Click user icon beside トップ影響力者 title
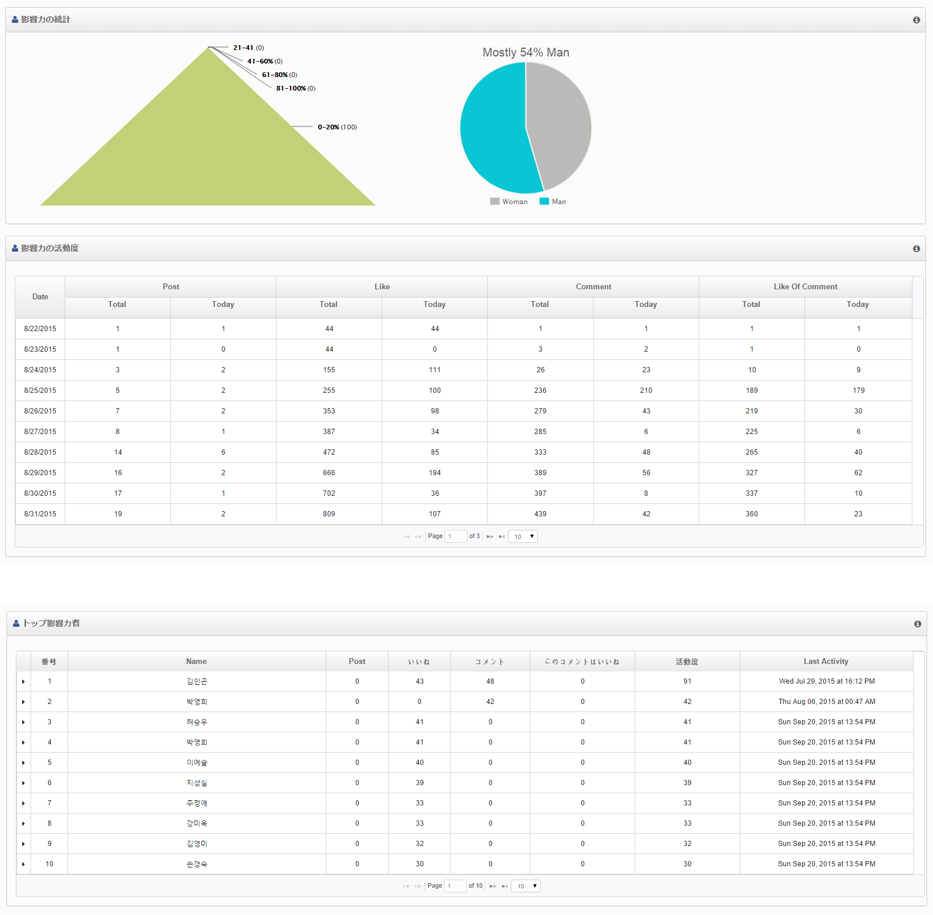The width and height of the screenshot is (933, 915). tap(16, 624)
